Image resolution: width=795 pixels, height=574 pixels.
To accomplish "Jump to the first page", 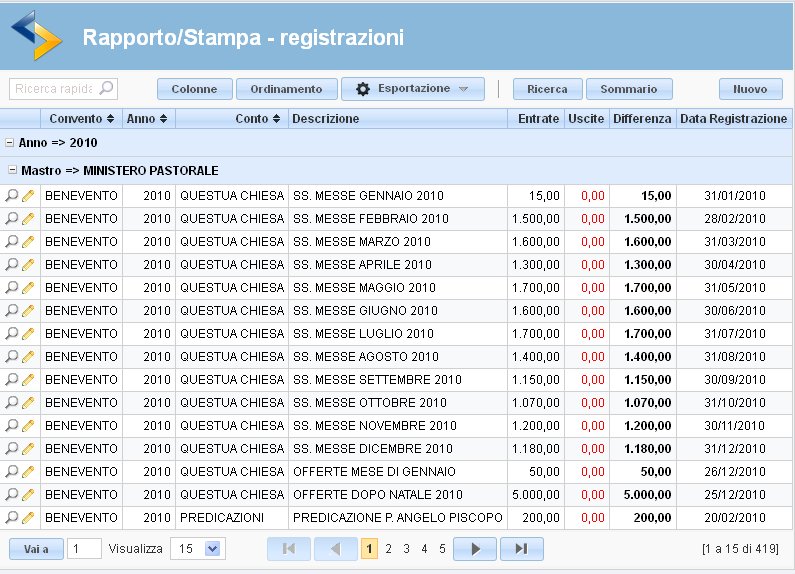I will pyautogui.click(x=288, y=549).
